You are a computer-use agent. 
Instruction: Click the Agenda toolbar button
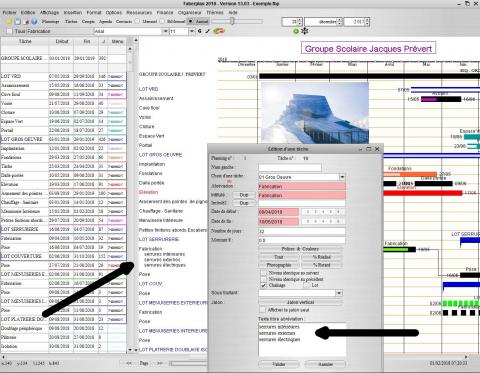[105, 22]
